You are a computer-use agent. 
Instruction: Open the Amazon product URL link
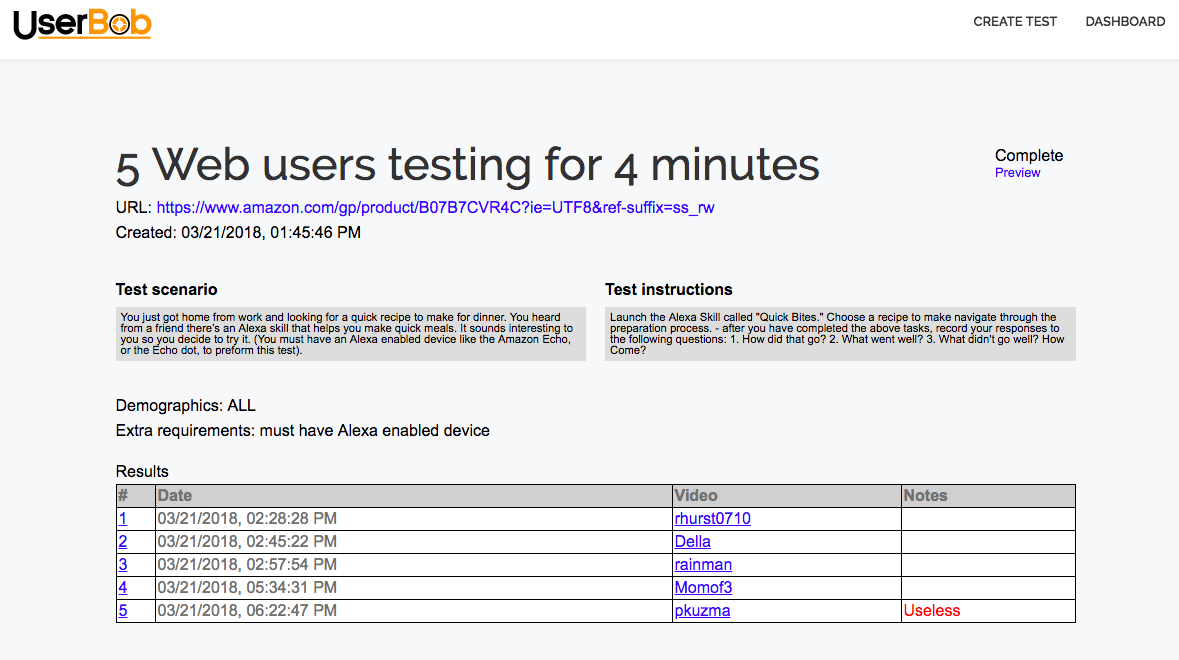tap(435, 208)
